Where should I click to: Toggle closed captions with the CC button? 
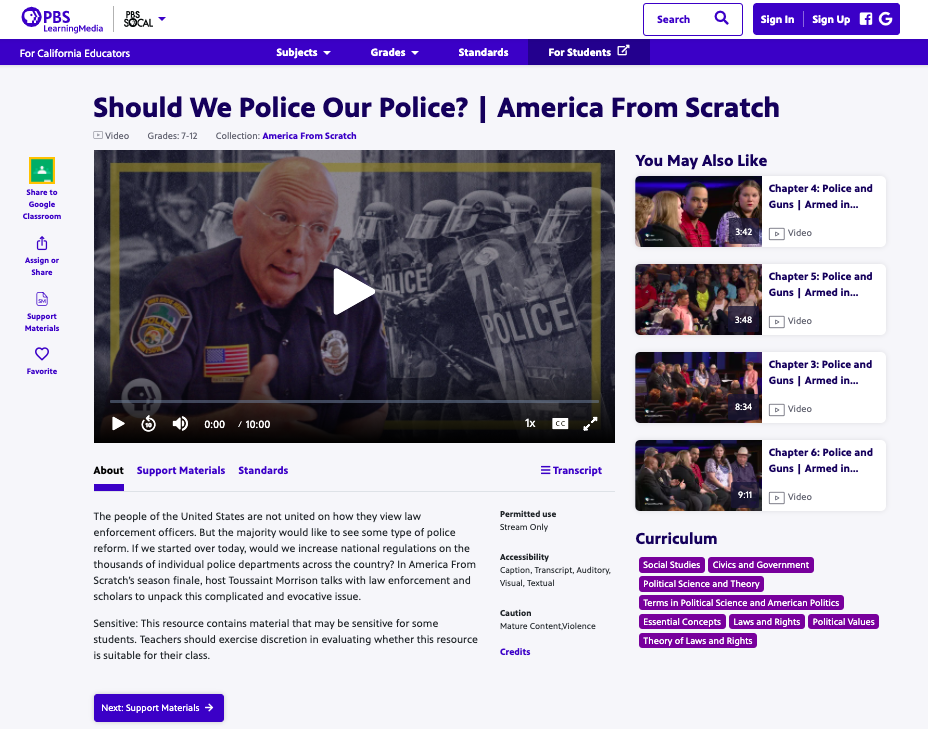tap(560, 423)
